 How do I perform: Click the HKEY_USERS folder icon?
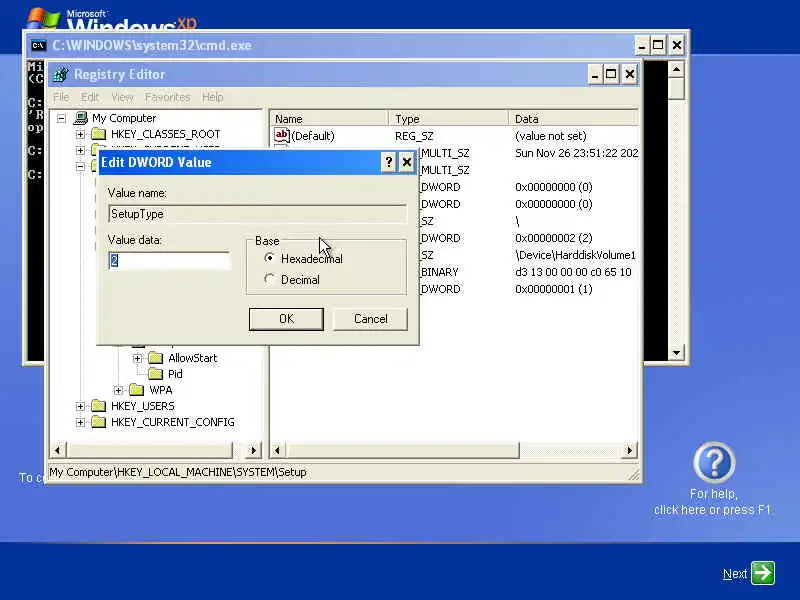pos(98,406)
